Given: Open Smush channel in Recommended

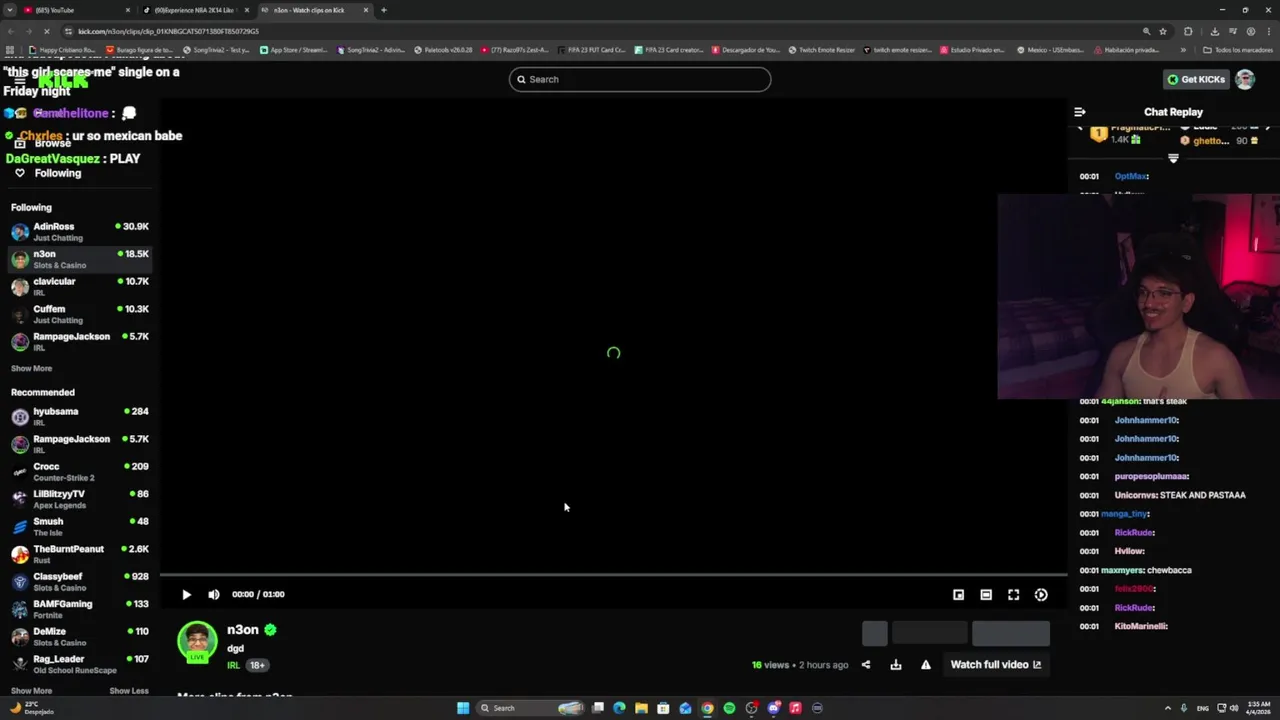Looking at the screenshot, I should [80, 527].
